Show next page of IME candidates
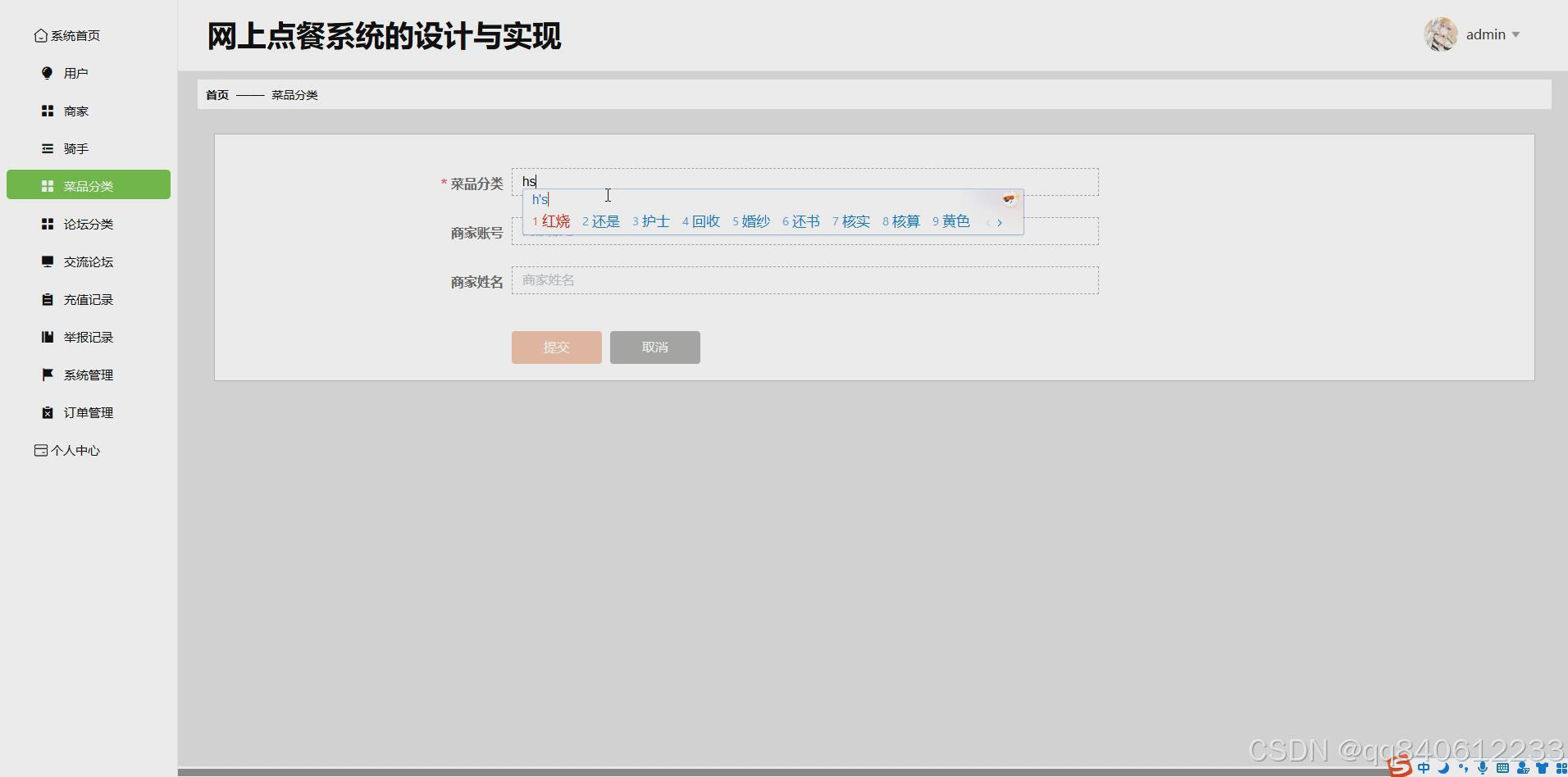Image resolution: width=1568 pixels, height=777 pixels. point(999,221)
